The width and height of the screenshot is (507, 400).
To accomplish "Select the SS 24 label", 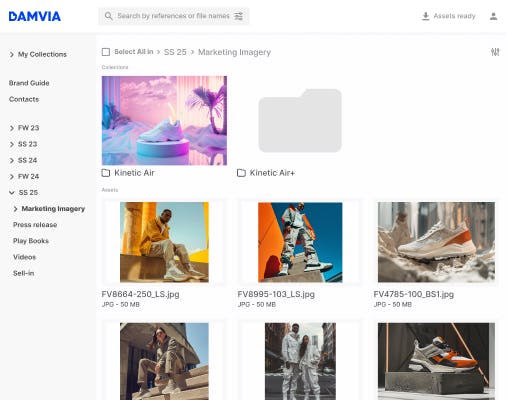I will tap(27, 160).
